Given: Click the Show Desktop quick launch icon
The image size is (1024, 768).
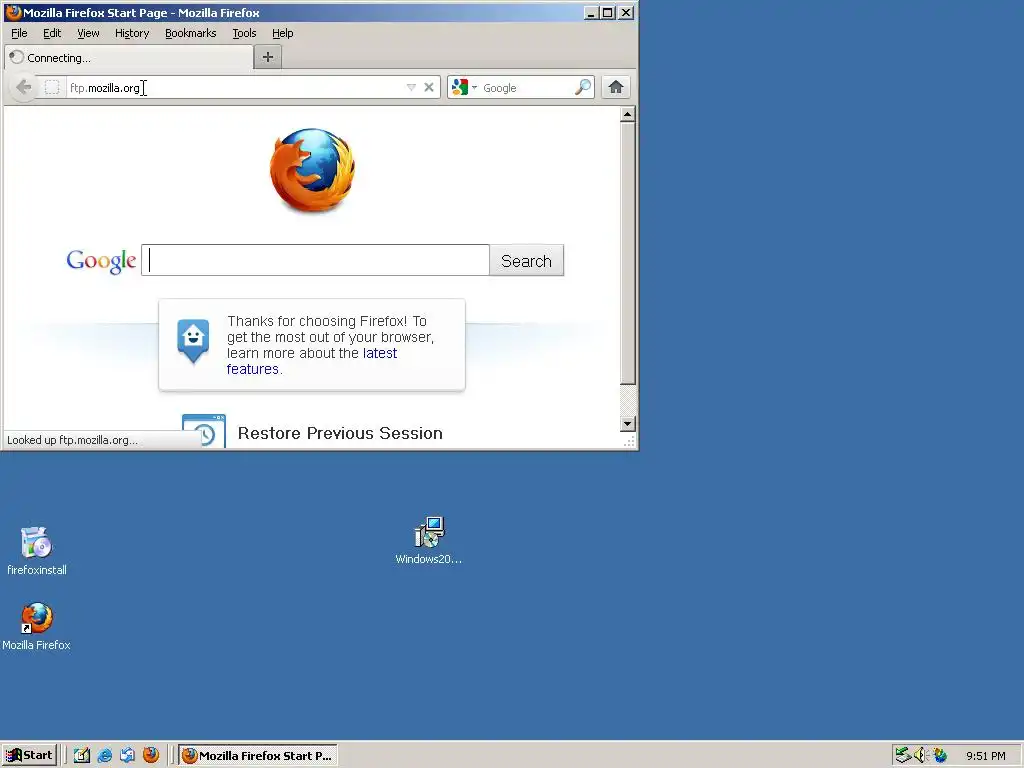Looking at the screenshot, I should tap(127, 756).
